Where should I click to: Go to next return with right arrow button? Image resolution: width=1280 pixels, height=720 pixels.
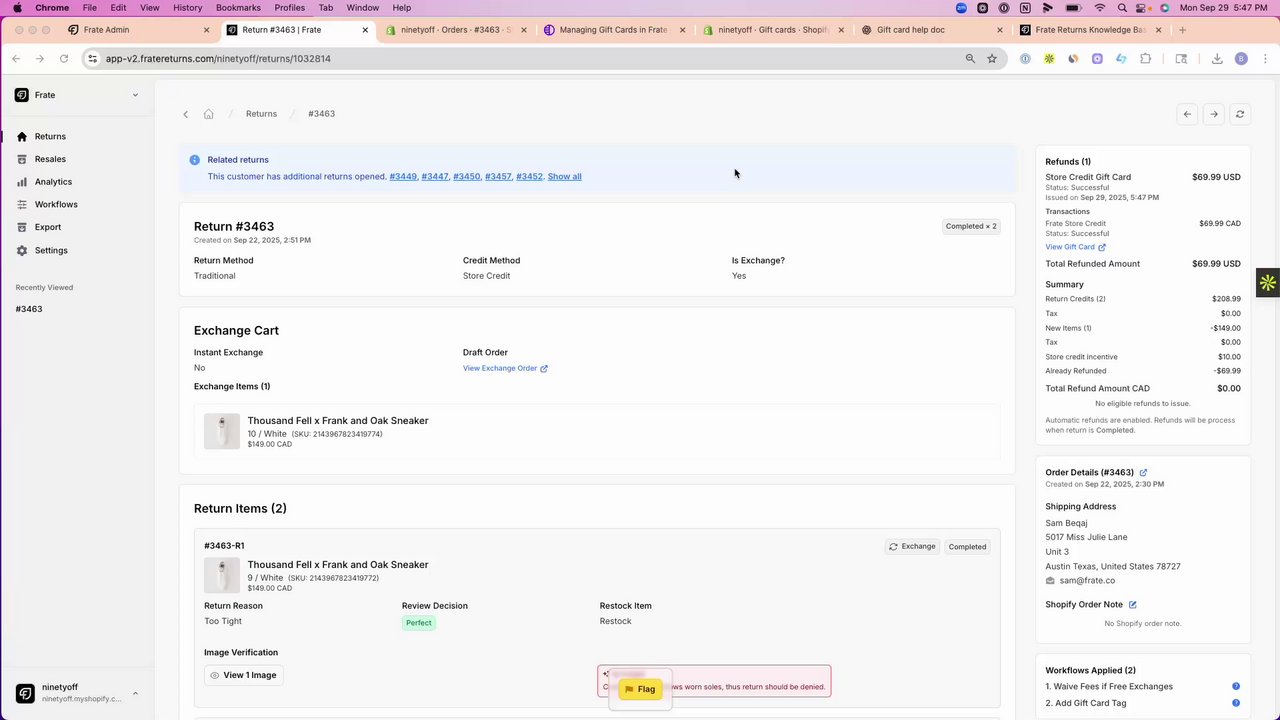1213,114
